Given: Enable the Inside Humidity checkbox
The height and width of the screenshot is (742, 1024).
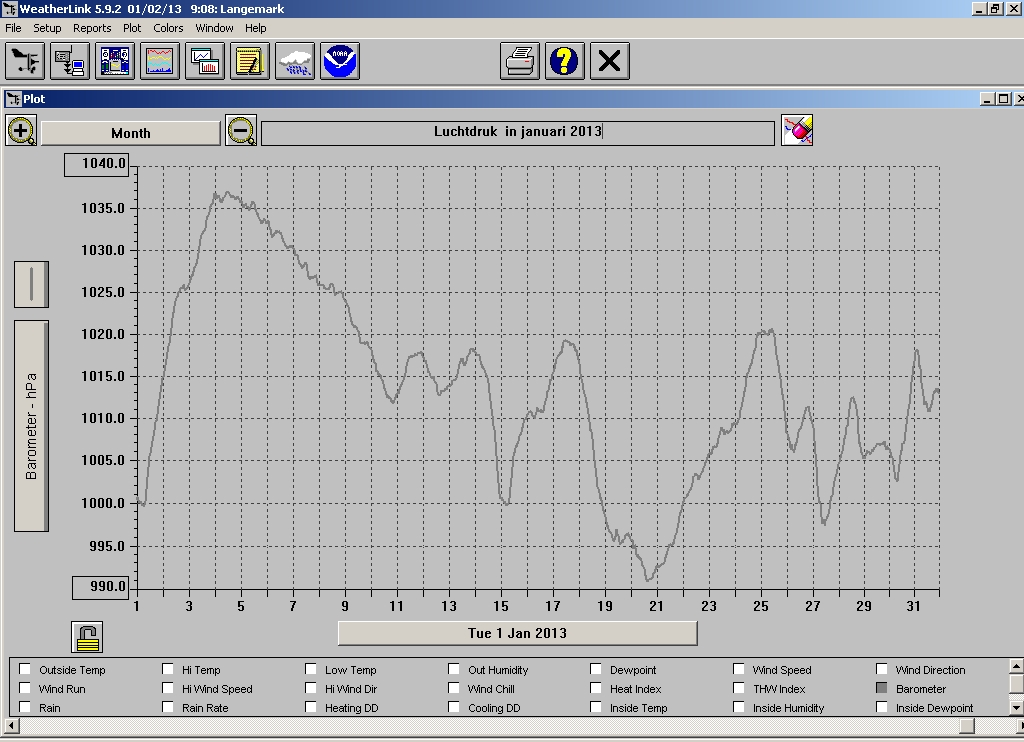Looking at the screenshot, I should click(x=739, y=707).
